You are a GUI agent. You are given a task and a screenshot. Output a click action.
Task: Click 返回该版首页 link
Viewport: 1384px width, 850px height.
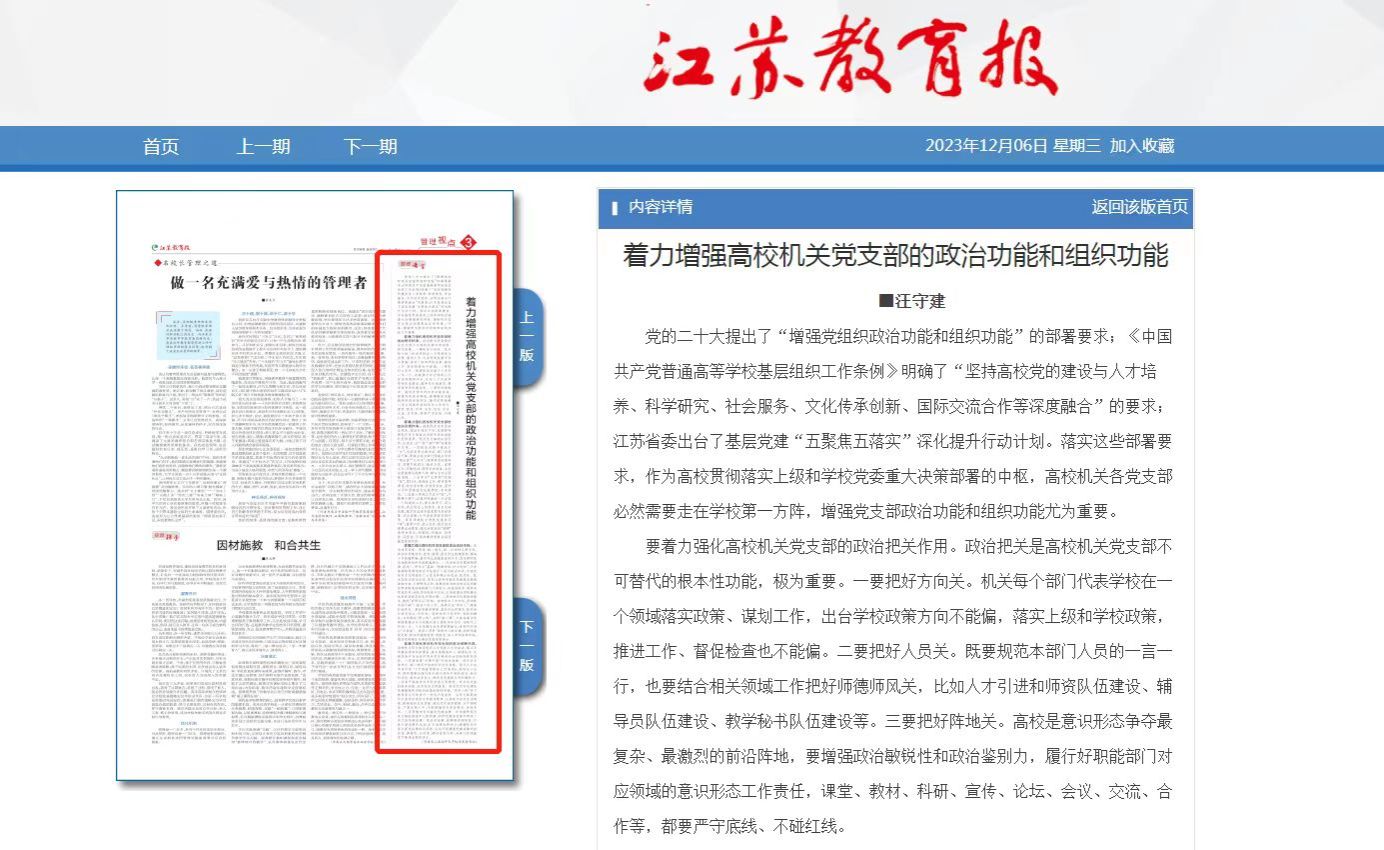[x=1139, y=207]
